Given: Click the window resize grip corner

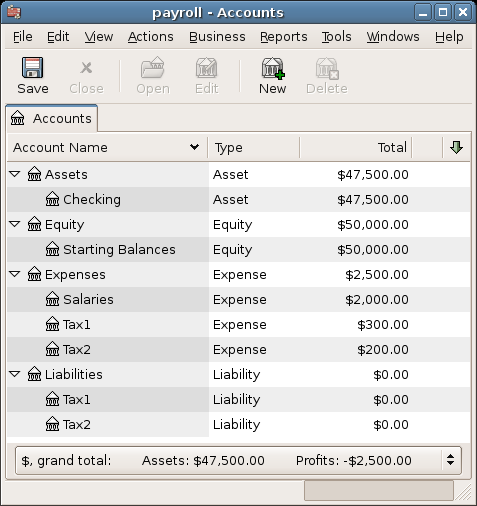Looking at the screenshot, I should coord(464,492).
